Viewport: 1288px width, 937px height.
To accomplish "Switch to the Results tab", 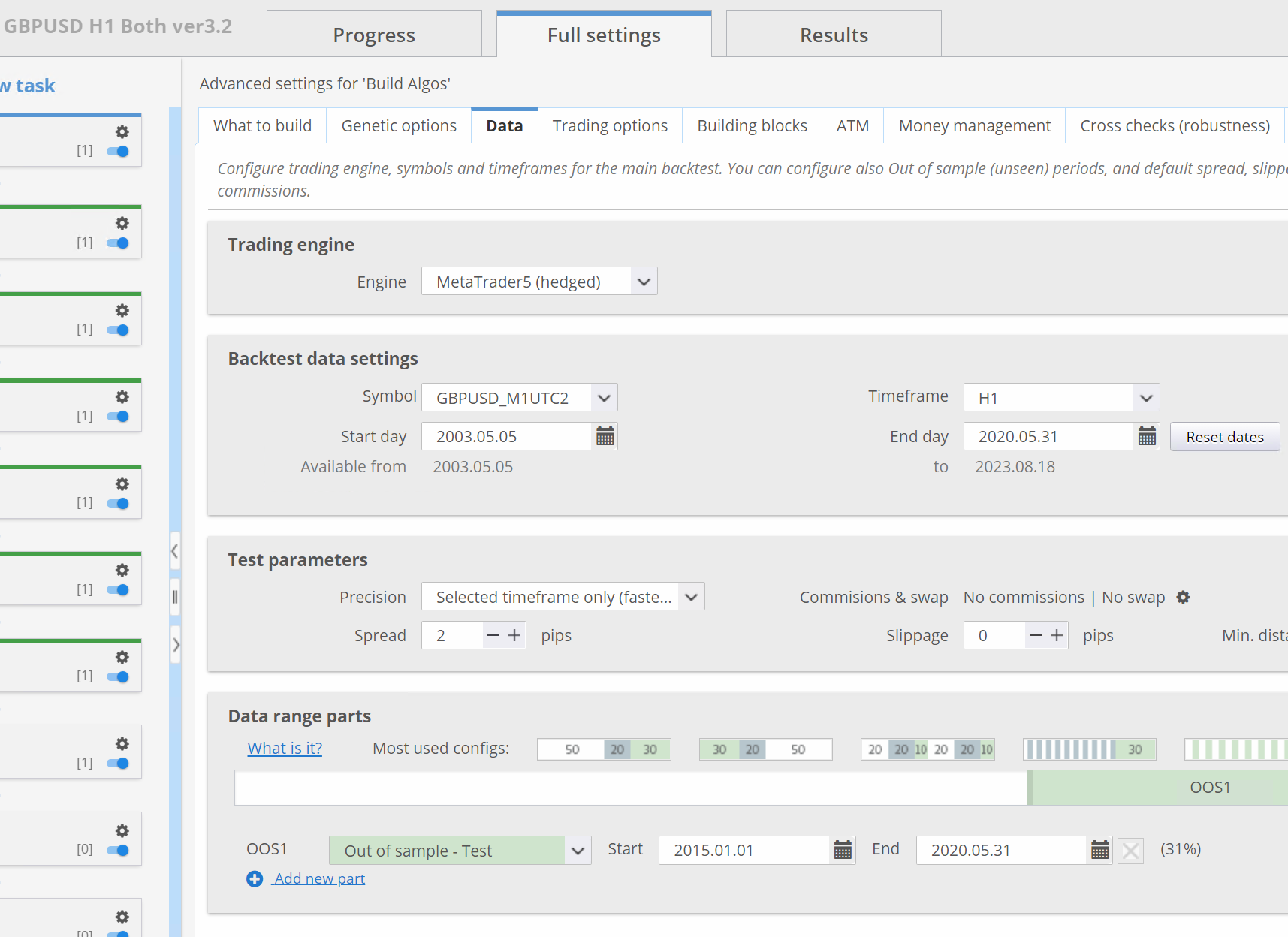I will [833, 35].
